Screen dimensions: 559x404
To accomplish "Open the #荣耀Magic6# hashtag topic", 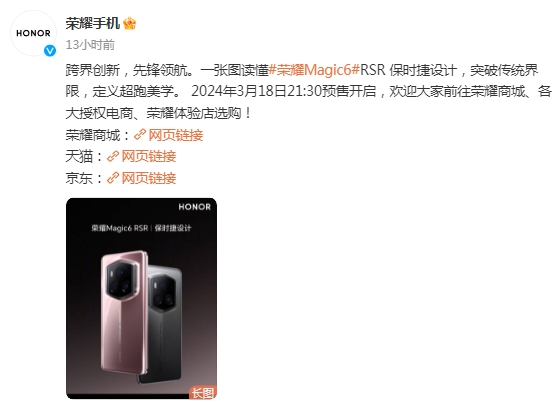I will [314, 70].
